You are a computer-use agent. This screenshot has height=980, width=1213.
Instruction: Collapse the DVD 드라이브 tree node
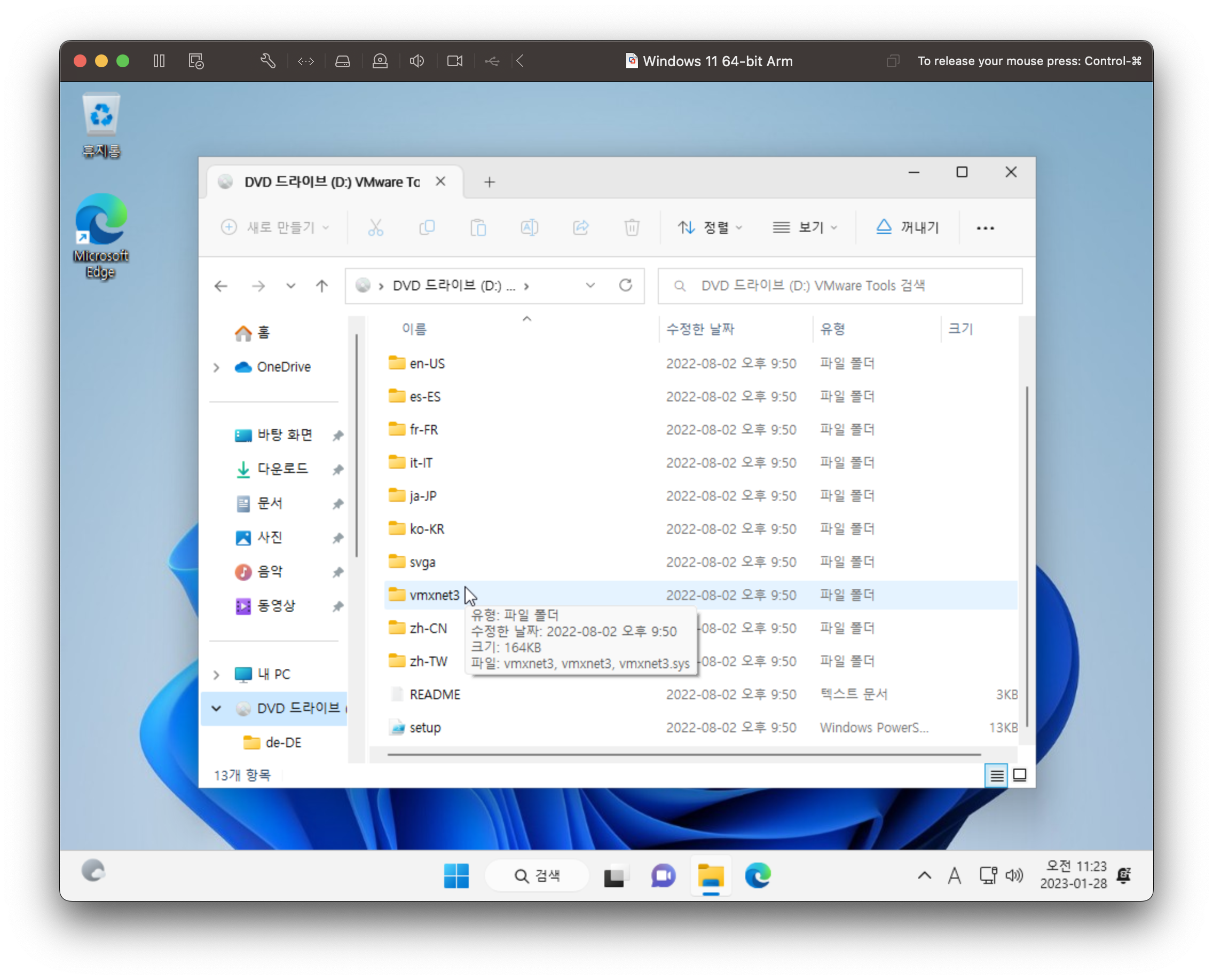[x=216, y=708]
